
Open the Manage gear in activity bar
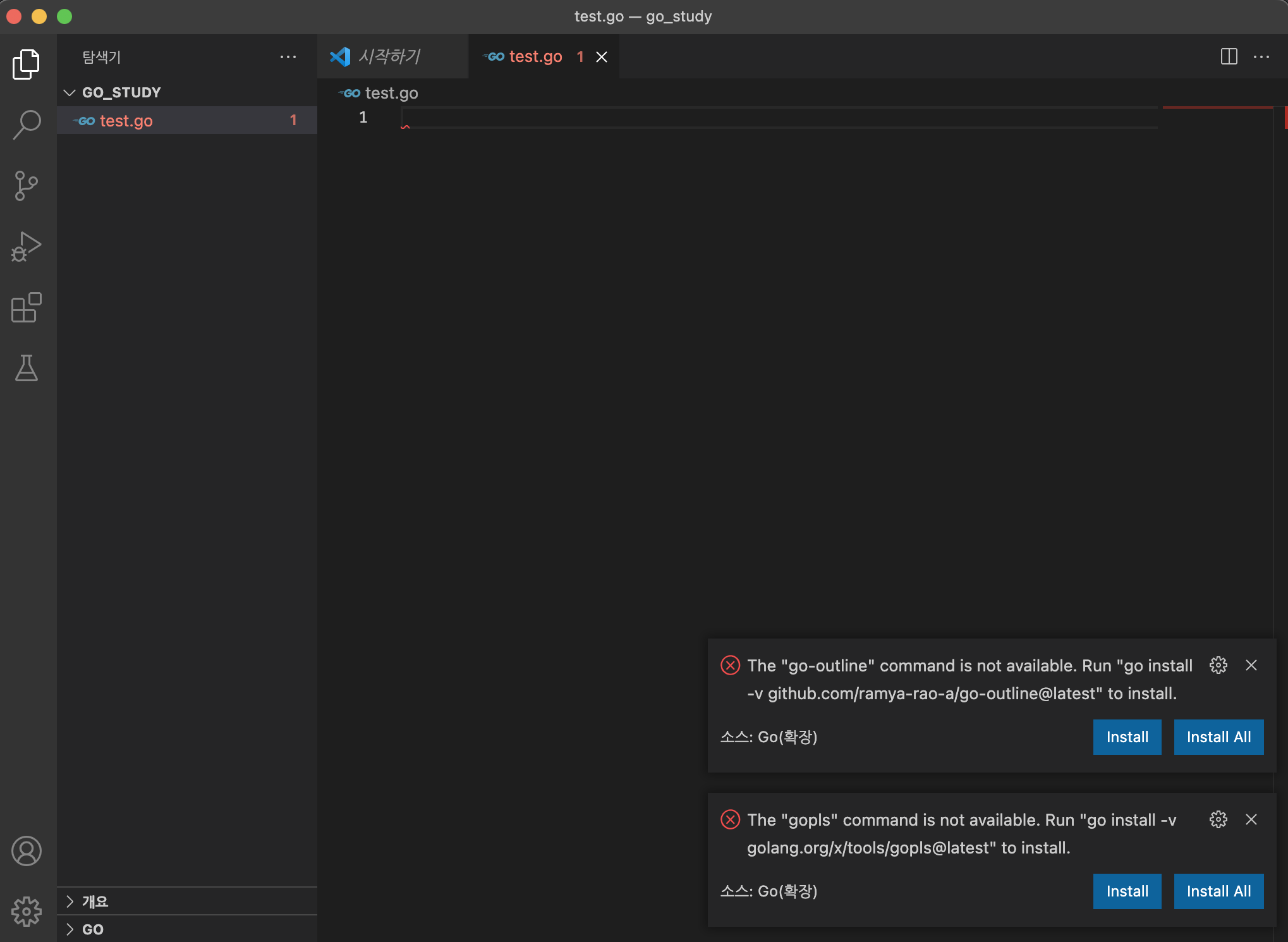tap(26, 911)
